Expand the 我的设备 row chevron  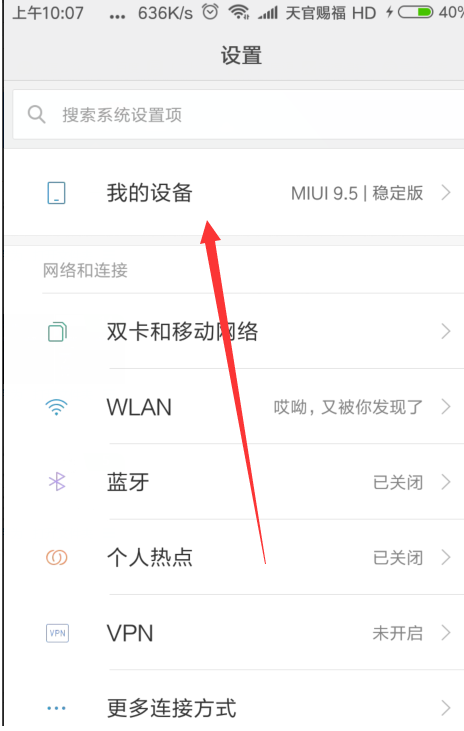coord(446,193)
